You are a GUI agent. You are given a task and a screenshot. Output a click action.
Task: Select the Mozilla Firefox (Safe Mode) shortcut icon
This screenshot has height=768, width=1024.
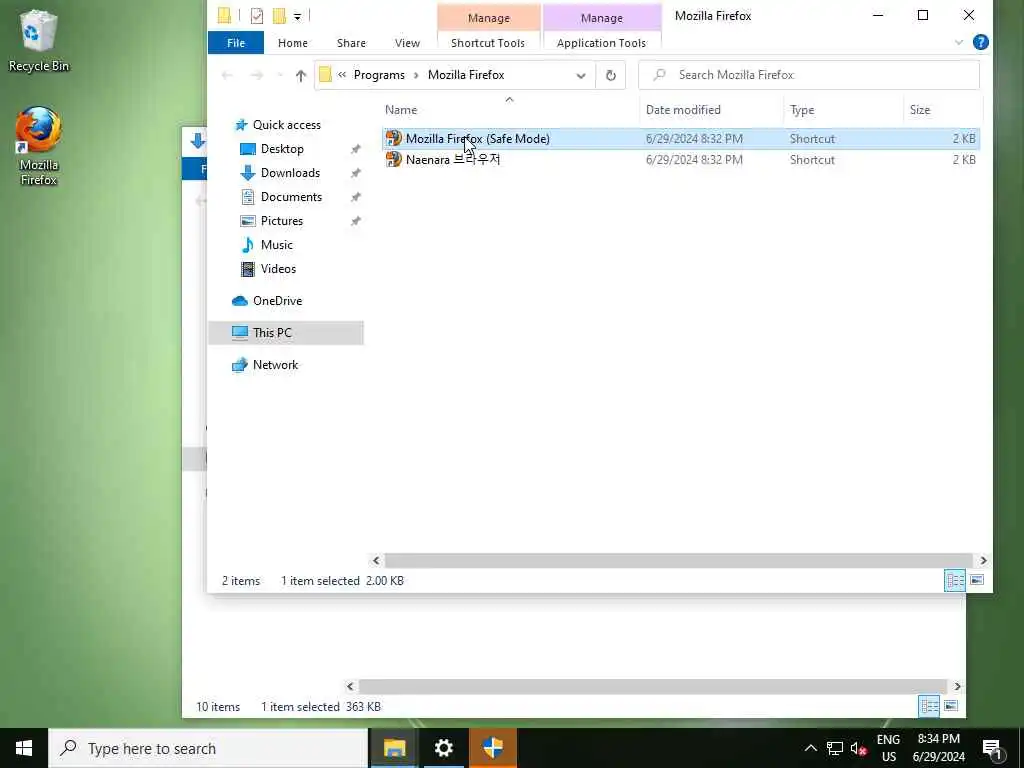click(394, 138)
